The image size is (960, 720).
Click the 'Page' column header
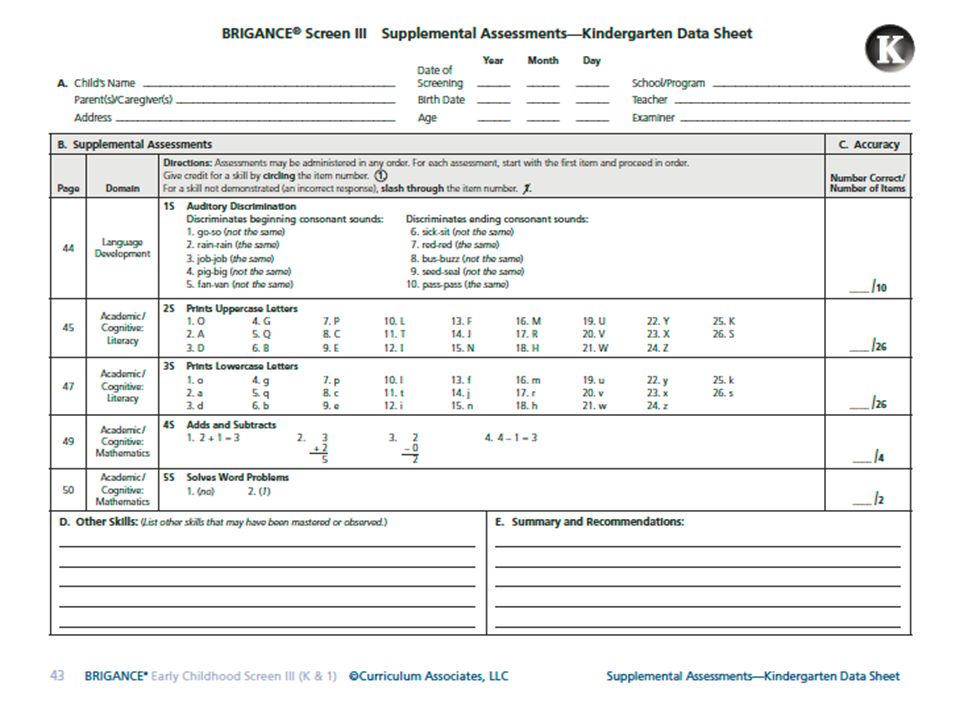68,189
